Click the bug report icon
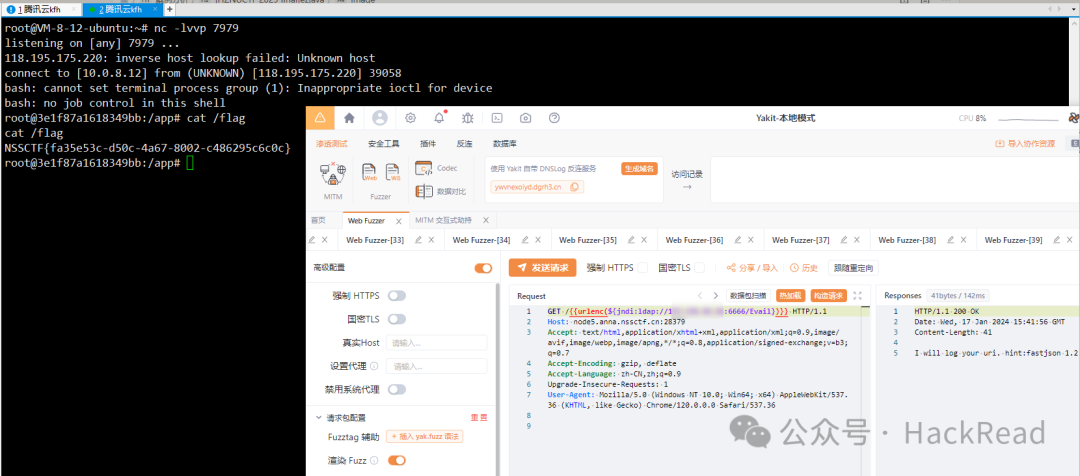The width and height of the screenshot is (1080, 476). pyautogui.click(x=468, y=118)
